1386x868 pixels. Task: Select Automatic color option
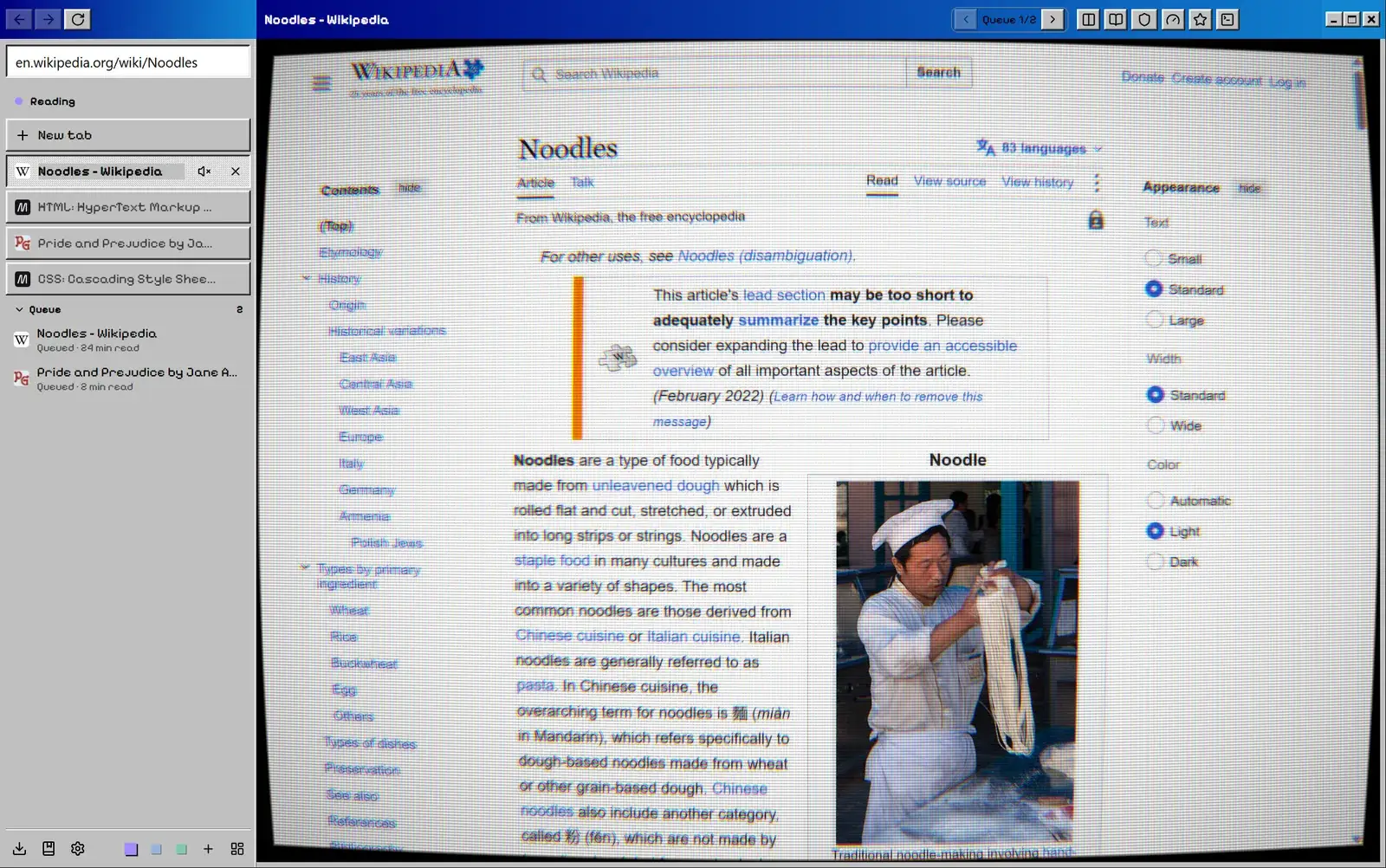pos(1156,500)
